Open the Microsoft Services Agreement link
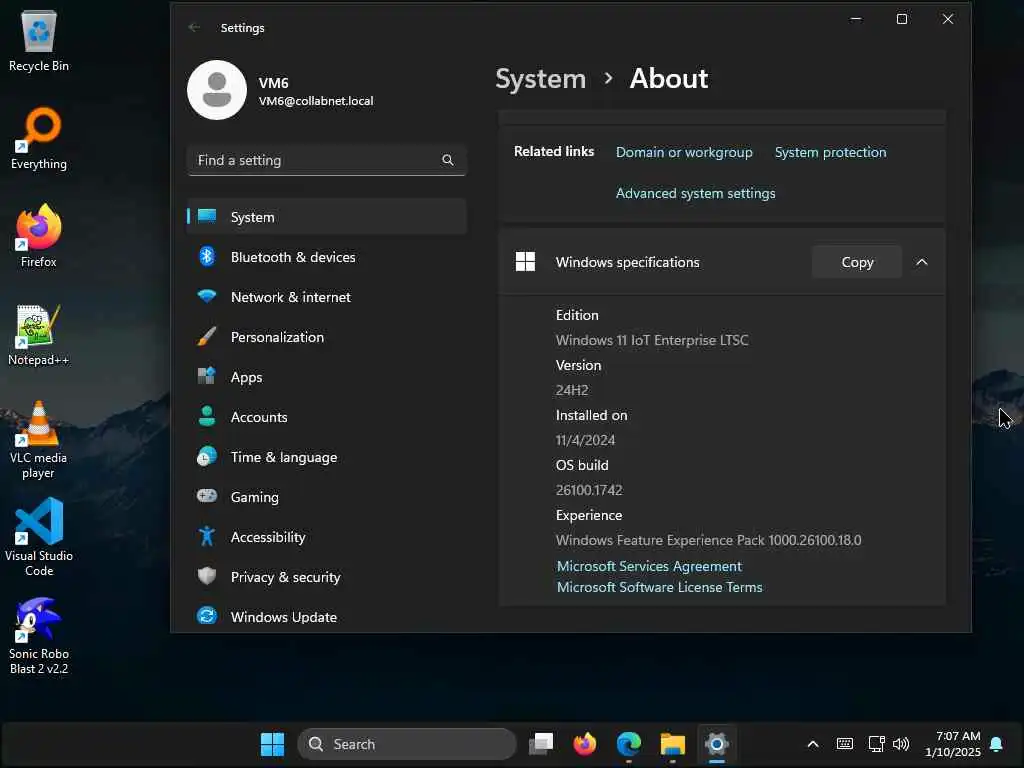This screenshot has width=1024, height=768. pos(649,566)
